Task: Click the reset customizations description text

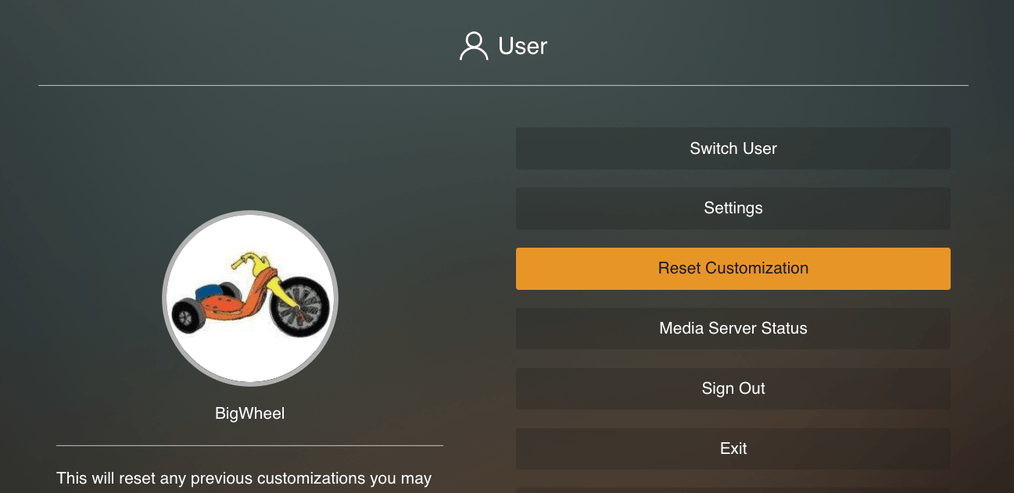Action: click(244, 478)
